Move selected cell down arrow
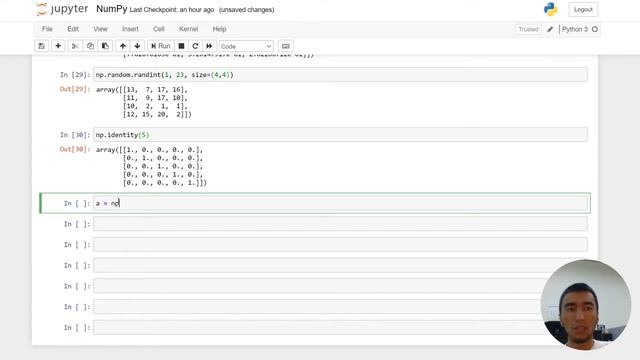 click(x=138, y=46)
